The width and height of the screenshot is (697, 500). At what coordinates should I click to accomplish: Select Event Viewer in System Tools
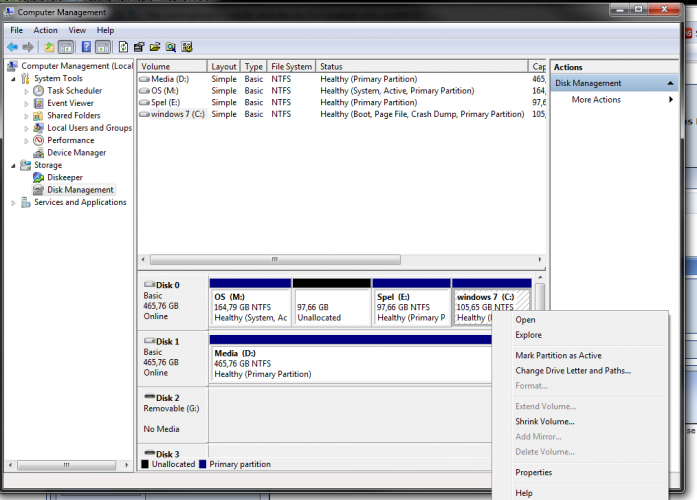[x=70, y=103]
